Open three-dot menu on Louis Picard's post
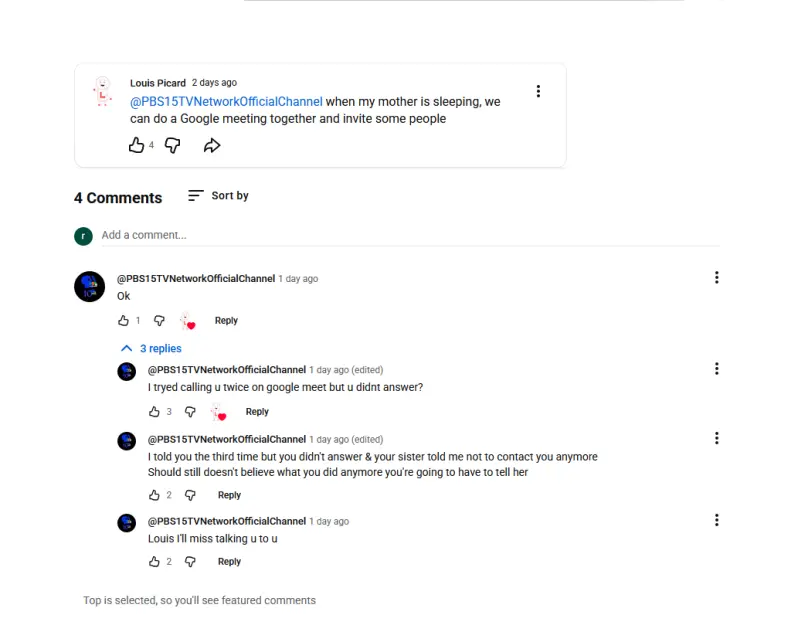This screenshot has width=798, height=632. 538,91
